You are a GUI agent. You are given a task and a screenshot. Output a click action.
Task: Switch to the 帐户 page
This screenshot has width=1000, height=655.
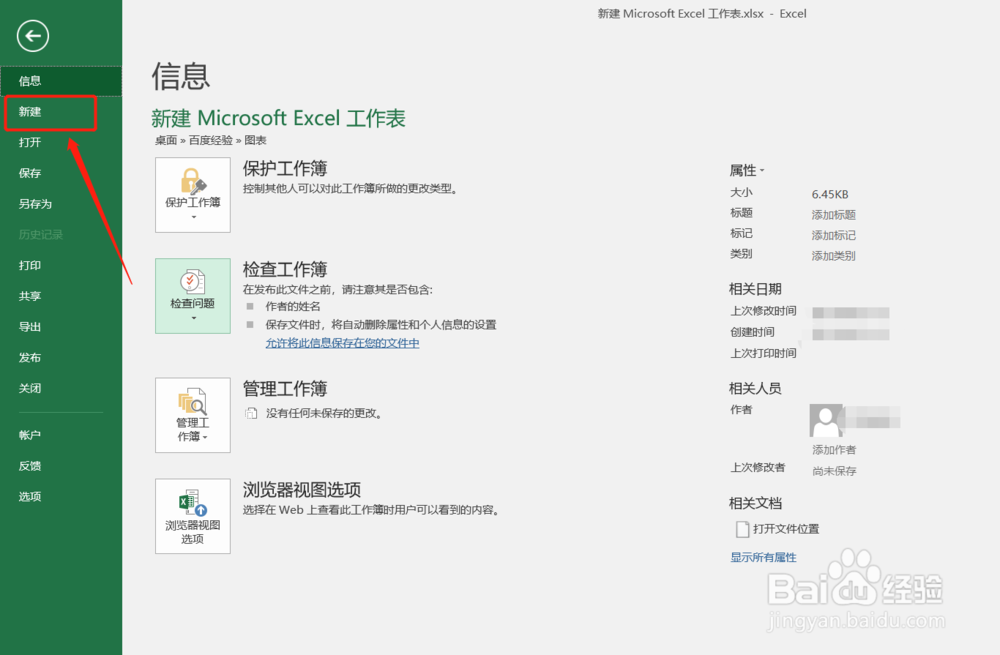28,434
